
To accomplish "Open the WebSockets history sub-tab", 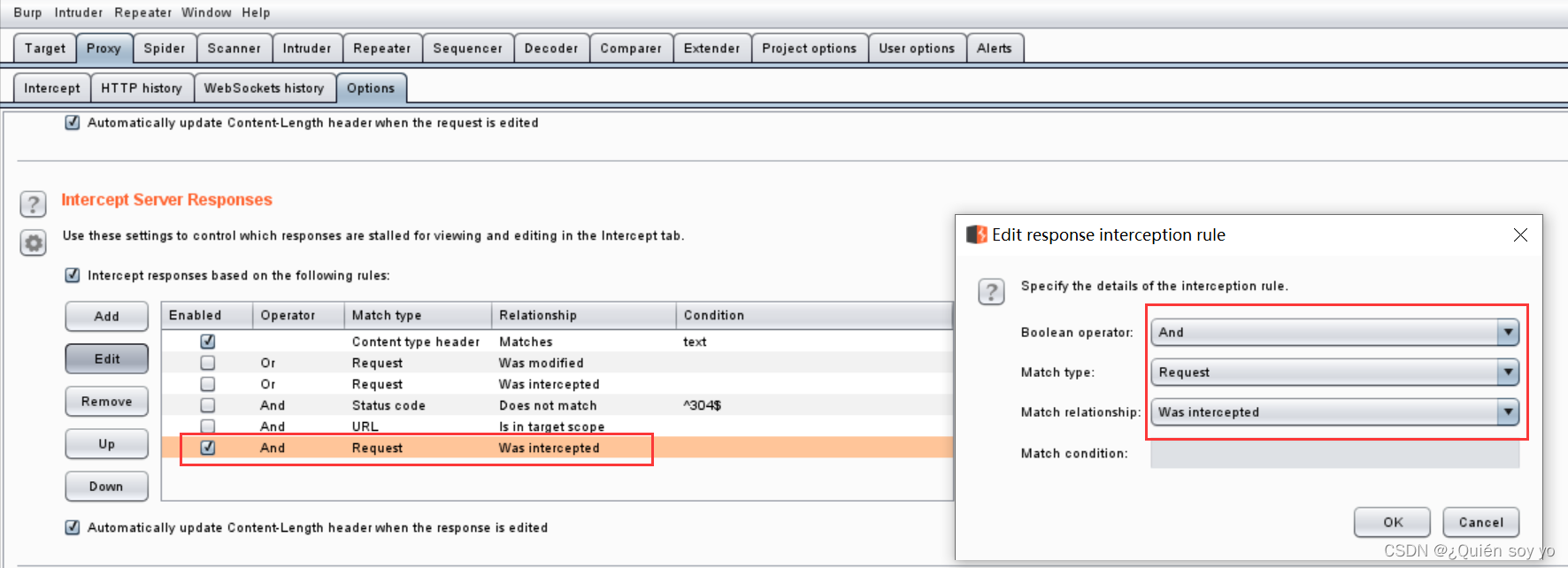I will pyautogui.click(x=264, y=88).
